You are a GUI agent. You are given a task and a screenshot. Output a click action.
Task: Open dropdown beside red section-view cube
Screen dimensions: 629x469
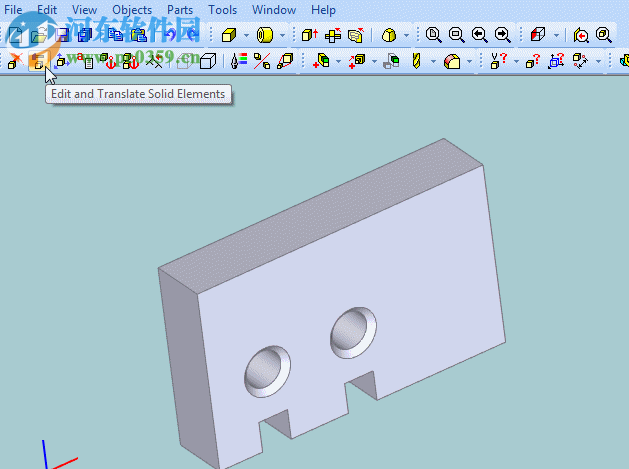pyautogui.click(x=556, y=35)
